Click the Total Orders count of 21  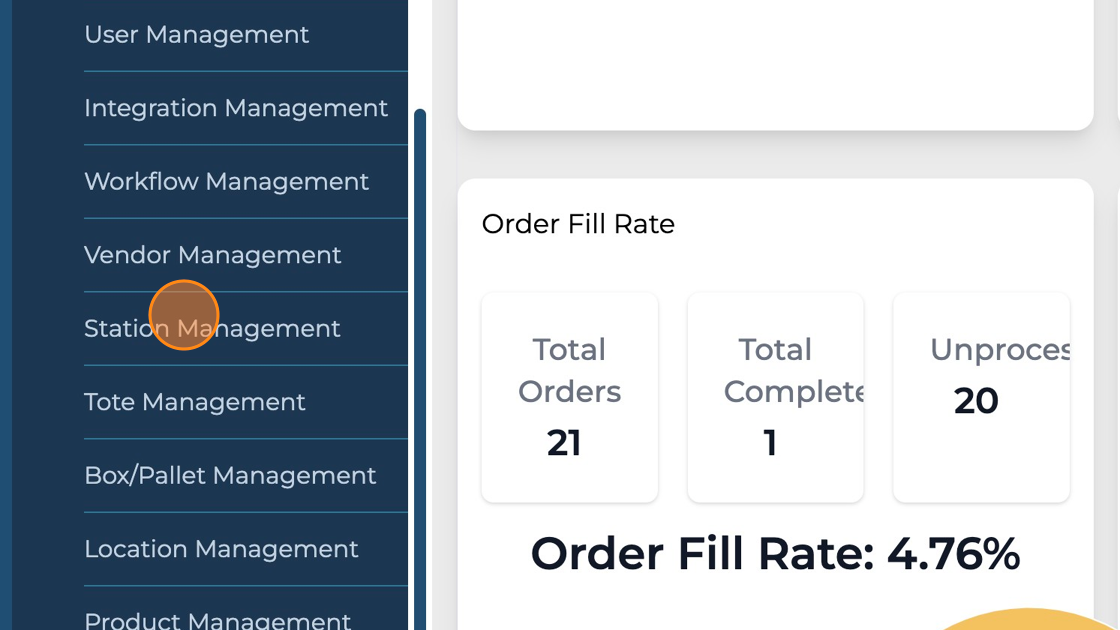[x=564, y=442]
